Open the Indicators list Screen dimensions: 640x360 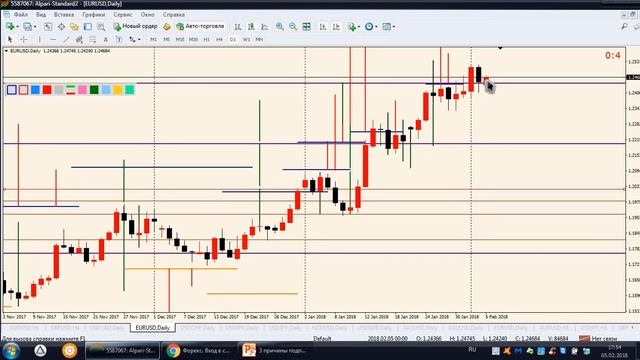coord(352,27)
